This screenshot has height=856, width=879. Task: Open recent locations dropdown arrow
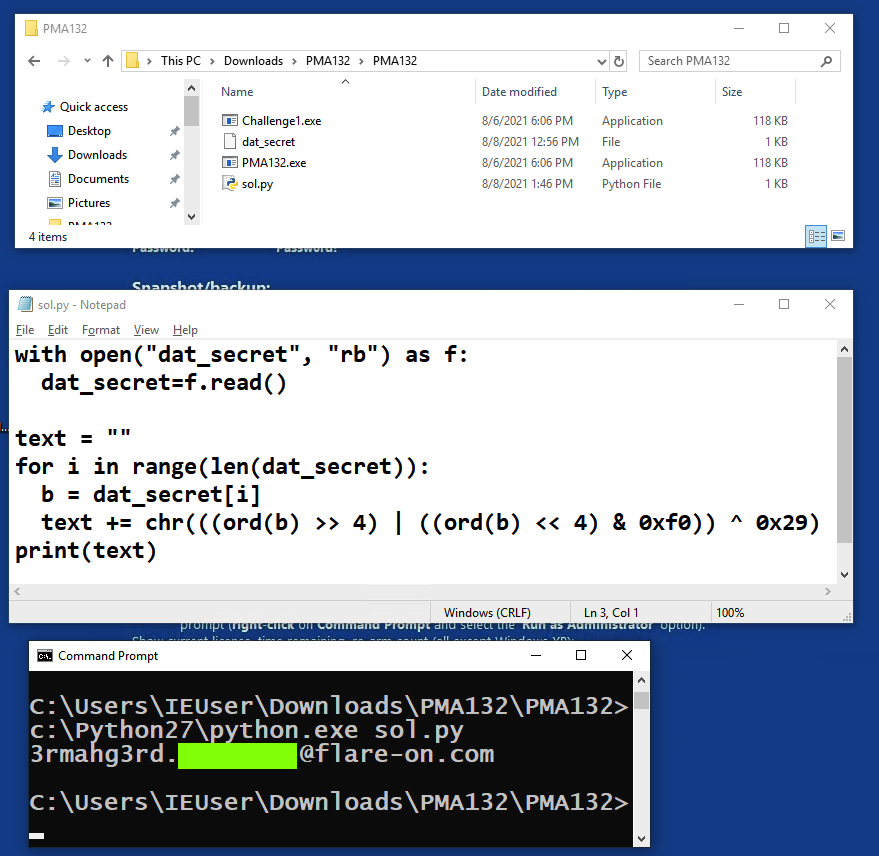click(87, 61)
